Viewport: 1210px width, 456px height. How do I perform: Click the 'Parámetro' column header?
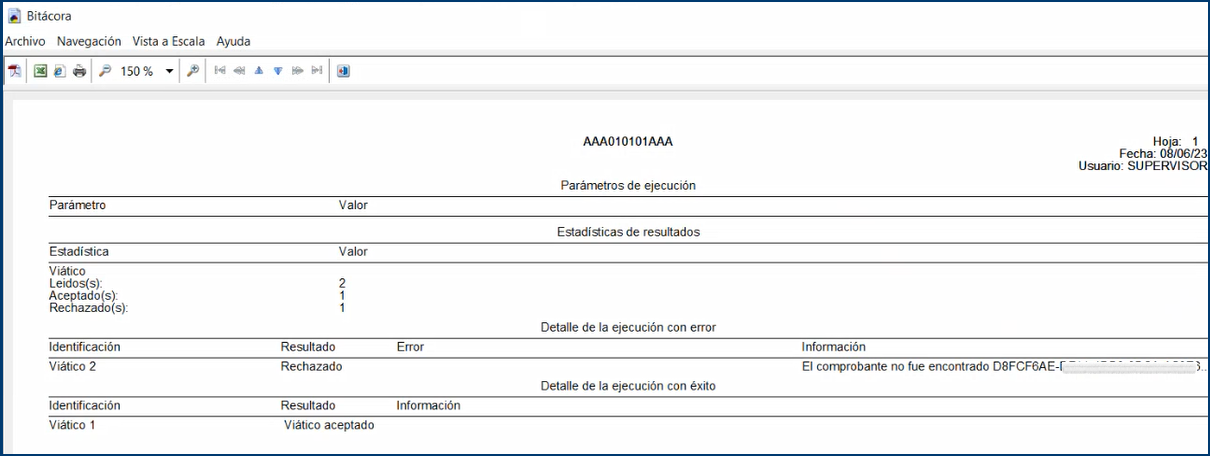coord(77,205)
